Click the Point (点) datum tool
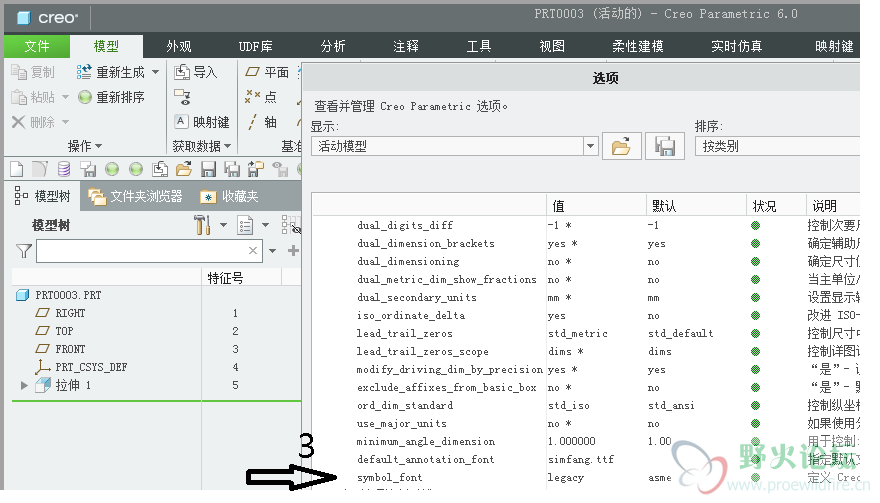The image size is (880, 503). tap(260, 97)
